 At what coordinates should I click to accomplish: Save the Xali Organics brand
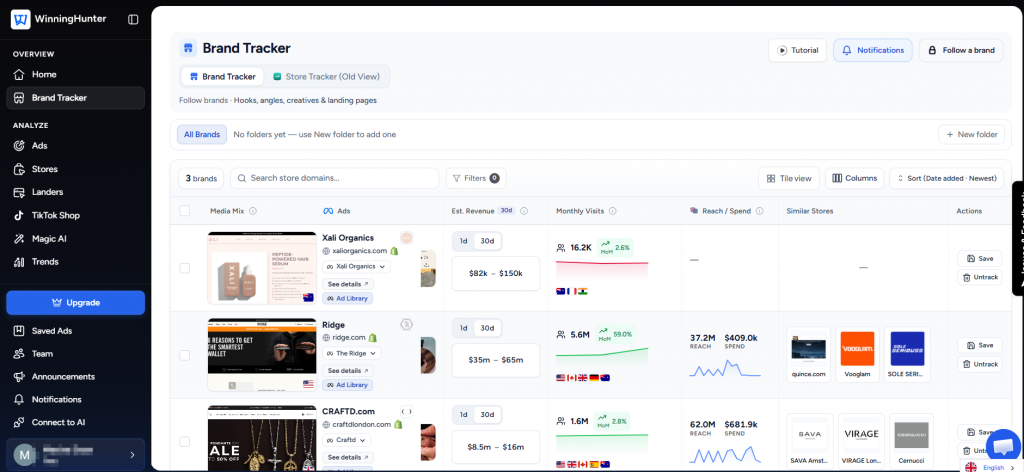(980, 259)
